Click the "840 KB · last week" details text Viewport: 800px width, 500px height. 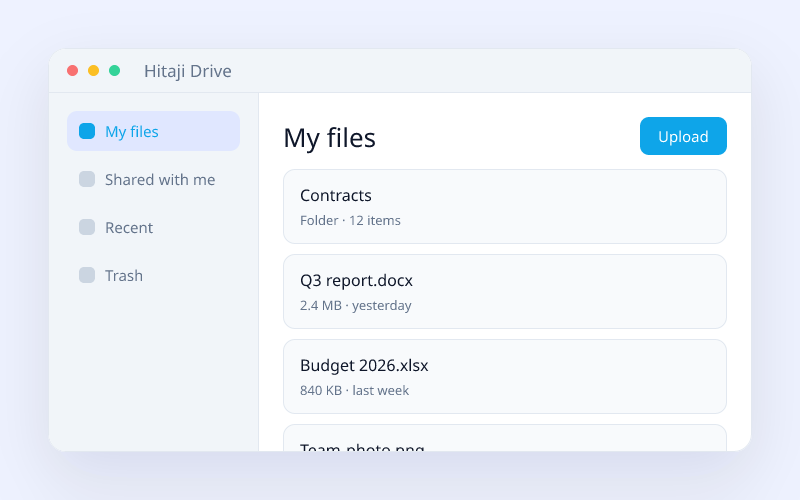[x=354, y=390]
